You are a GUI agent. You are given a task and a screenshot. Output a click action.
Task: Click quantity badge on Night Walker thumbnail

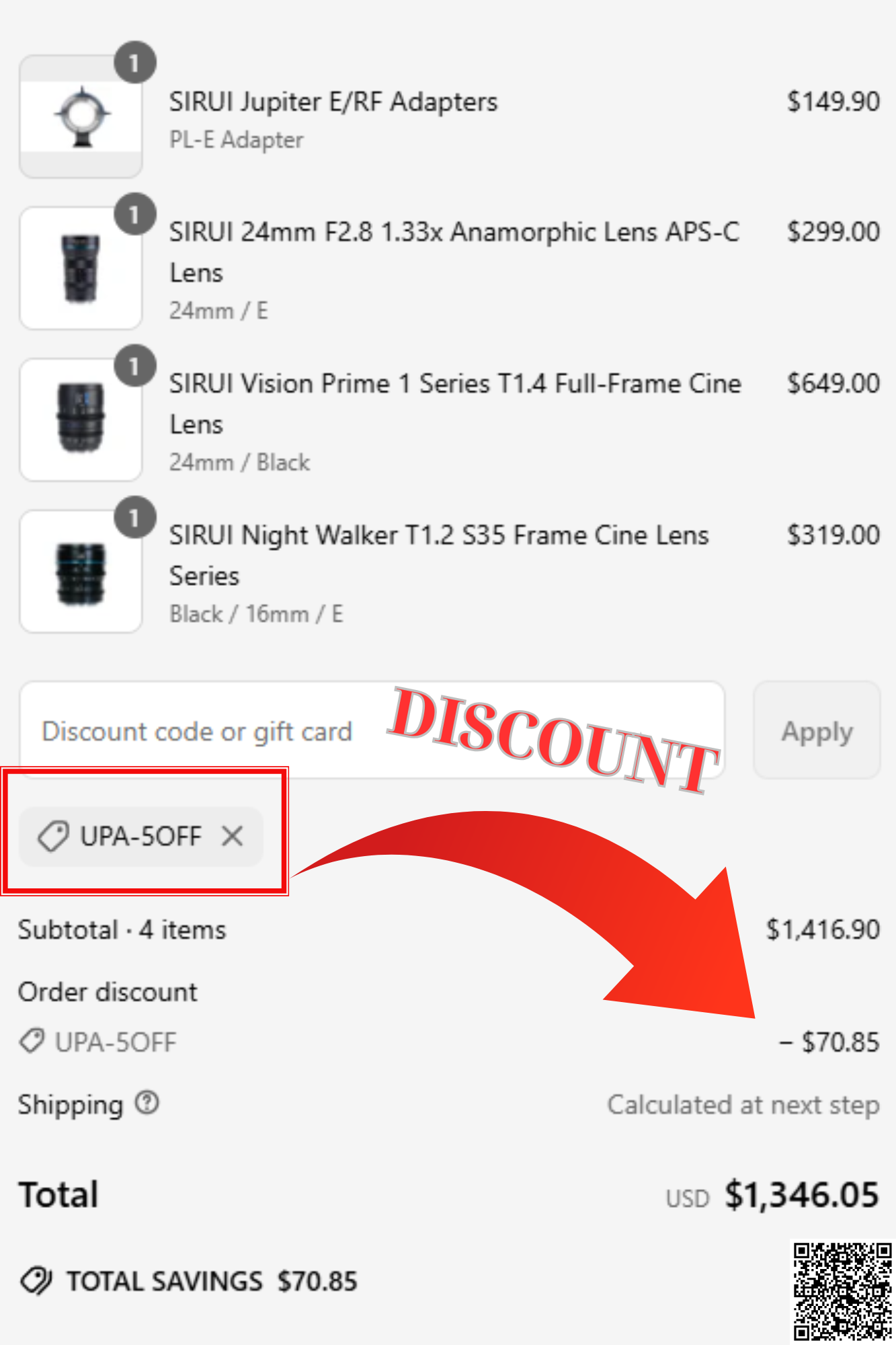(134, 518)
